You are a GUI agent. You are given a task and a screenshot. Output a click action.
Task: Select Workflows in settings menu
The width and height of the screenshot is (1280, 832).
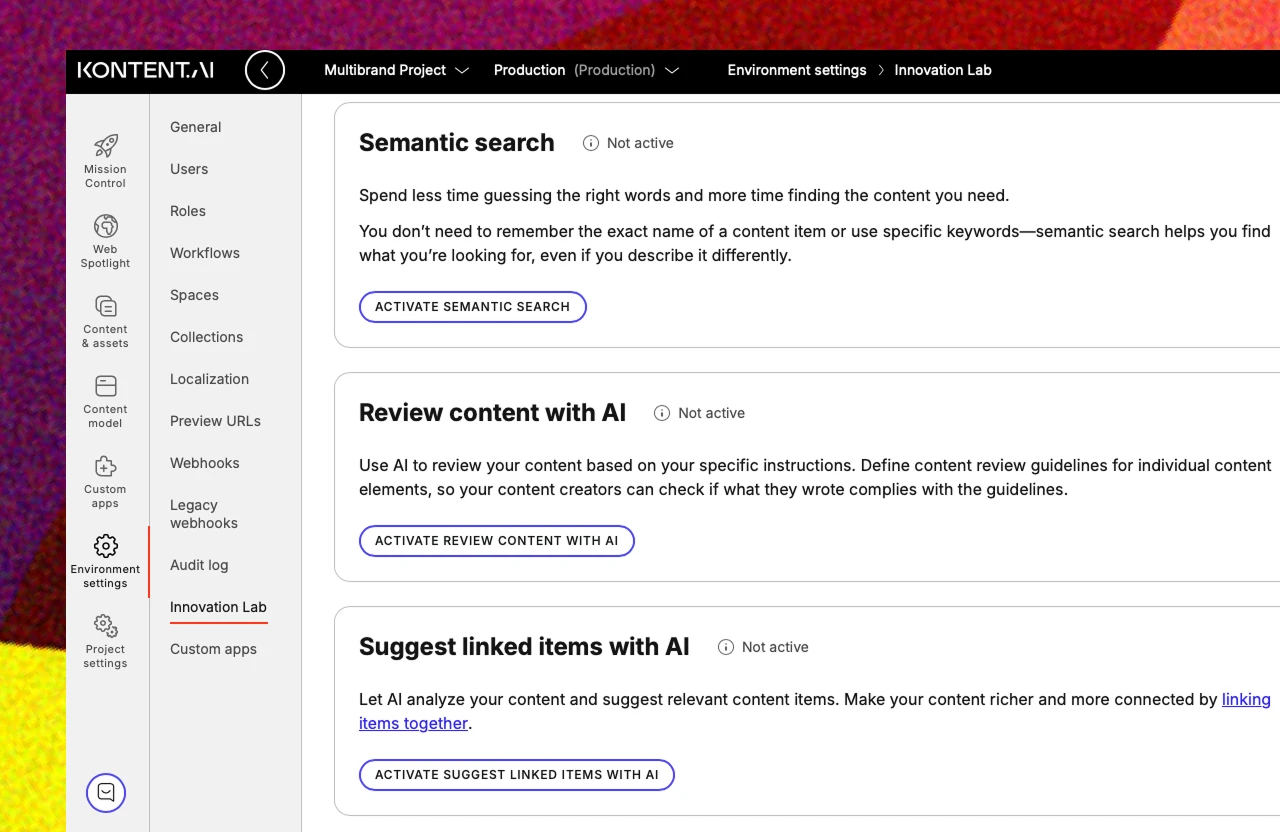[x=205, y=253]
